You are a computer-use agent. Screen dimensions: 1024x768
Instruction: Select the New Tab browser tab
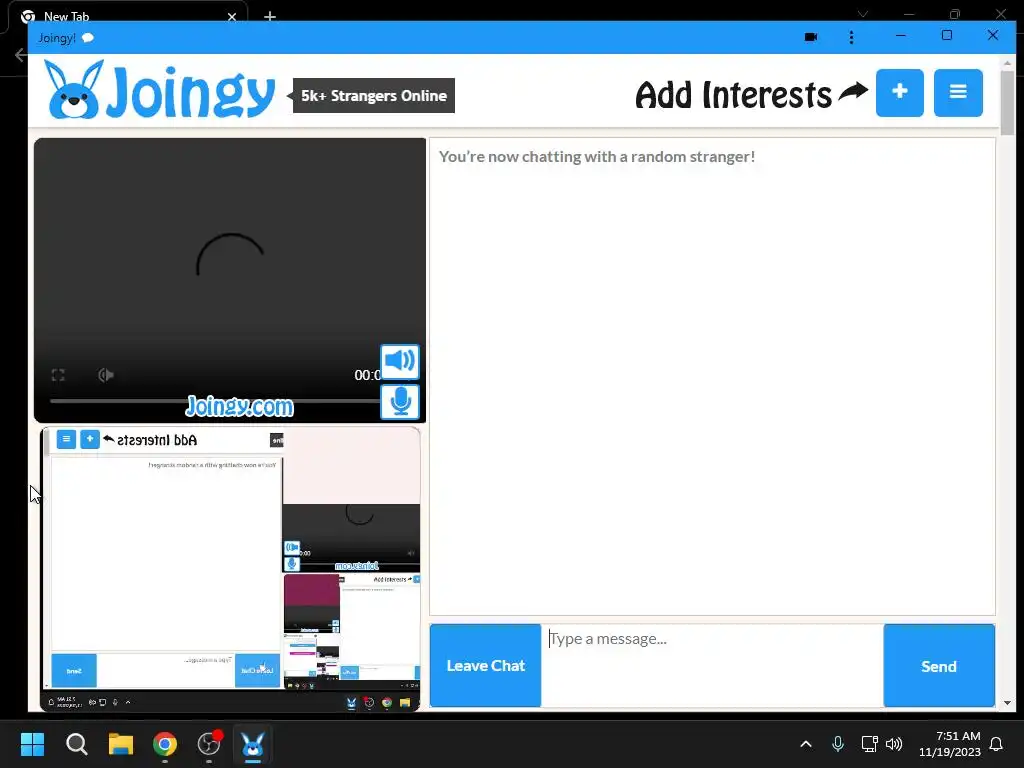[x=127, y=16]
